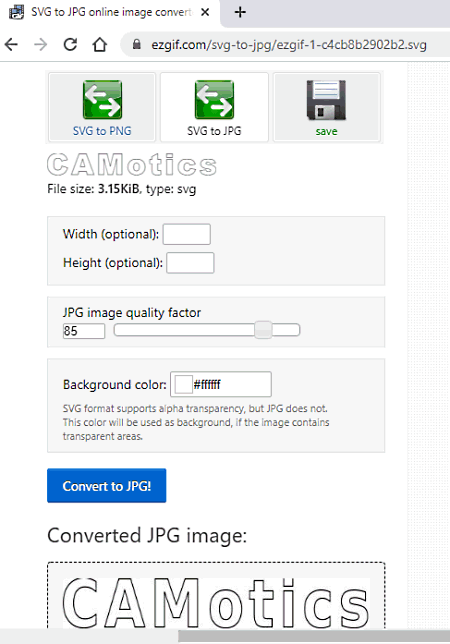Screen dimensions: 450x644
Task: Click the 'Converted JPG image:' heading
Action: [x=147, y=536]
